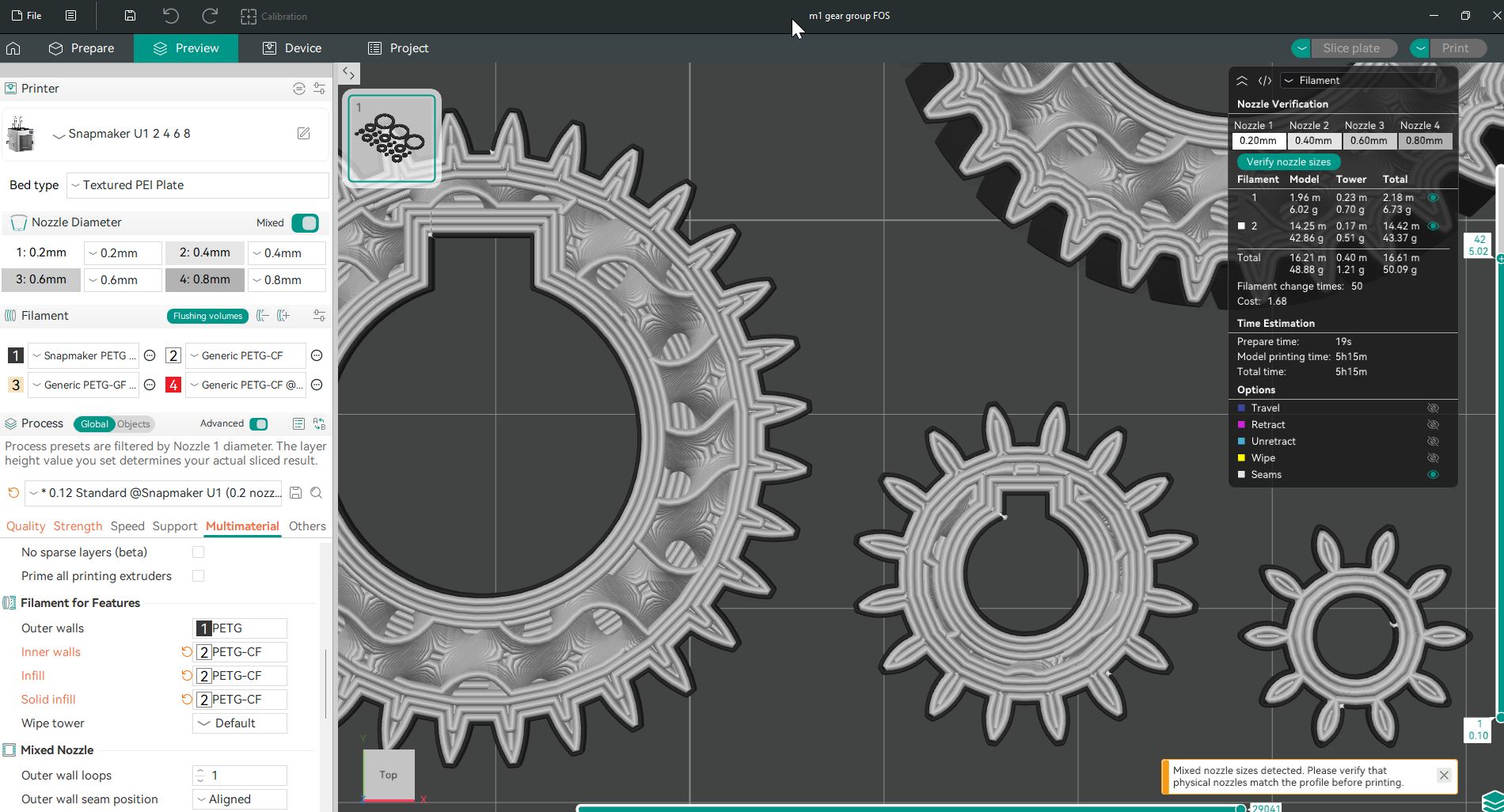Edit the Snapmaker U1 printer preset
The width and height of the screenshot is (1504, 812).
303,134
